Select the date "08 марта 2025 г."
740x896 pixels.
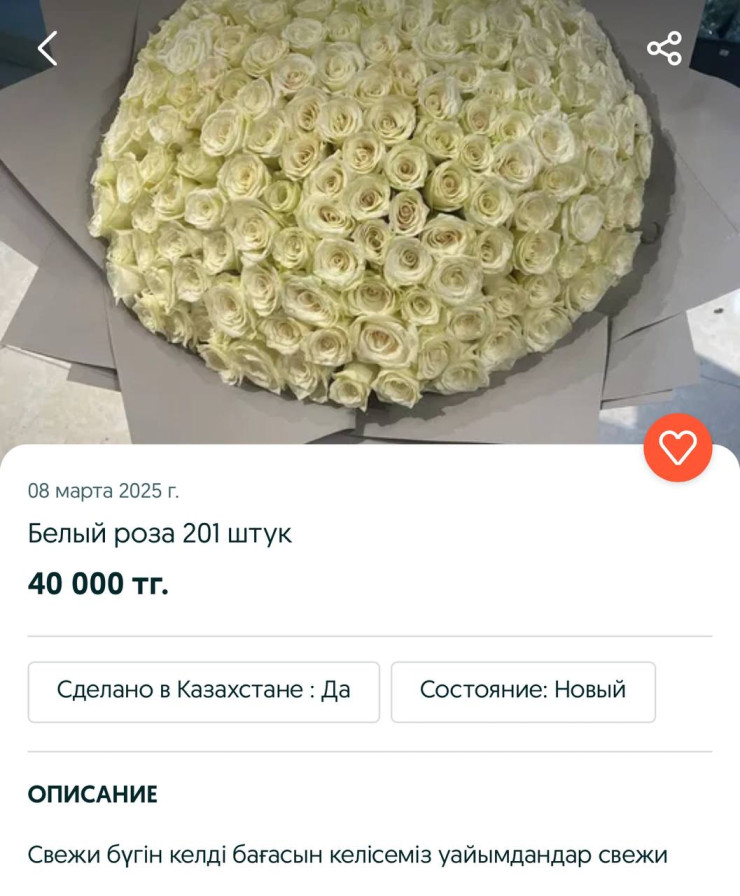(x=103, y=491)
